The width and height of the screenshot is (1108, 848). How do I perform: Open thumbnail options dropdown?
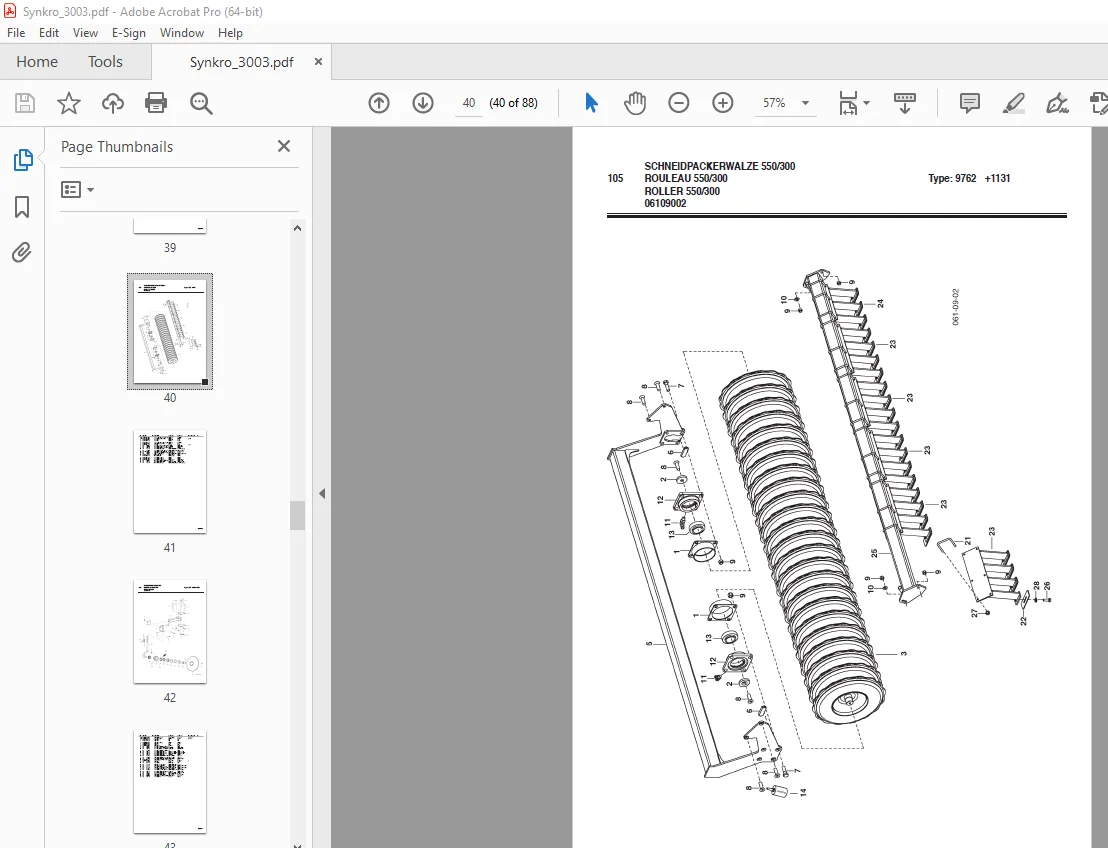coord(78,189)
